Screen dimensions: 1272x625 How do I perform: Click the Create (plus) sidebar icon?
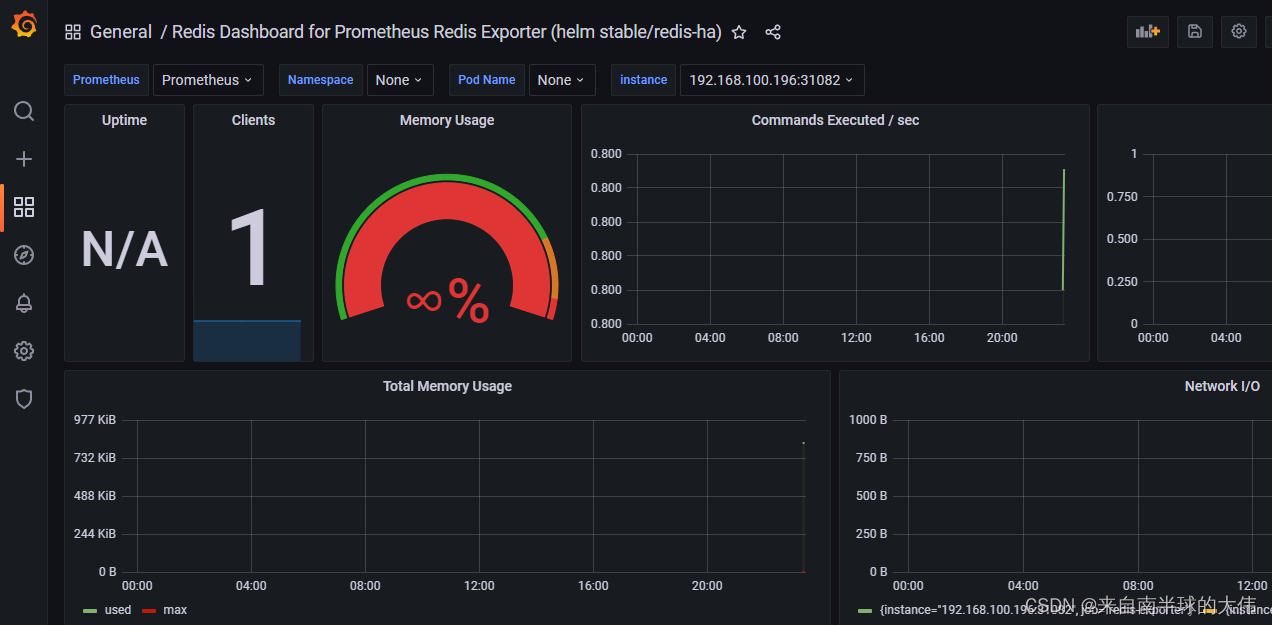[x=24, y=158]
